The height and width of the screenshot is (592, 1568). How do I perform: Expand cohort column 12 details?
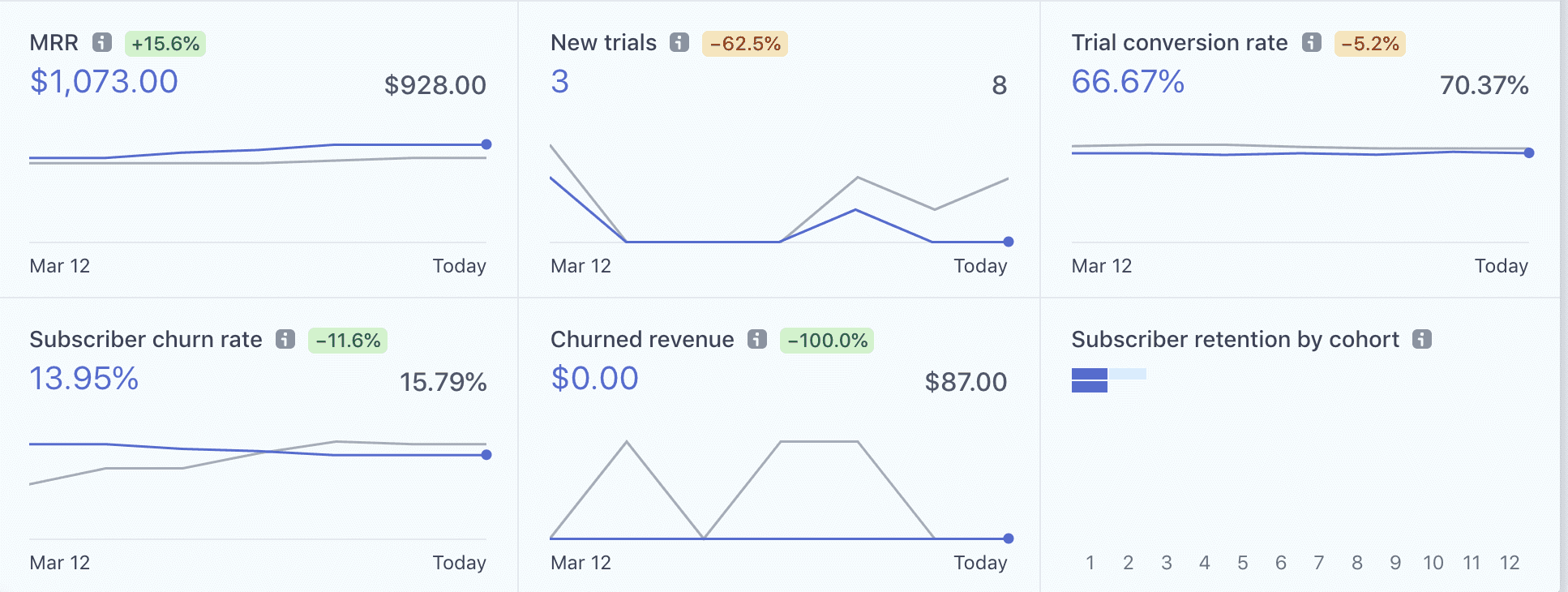(1511, 562)
